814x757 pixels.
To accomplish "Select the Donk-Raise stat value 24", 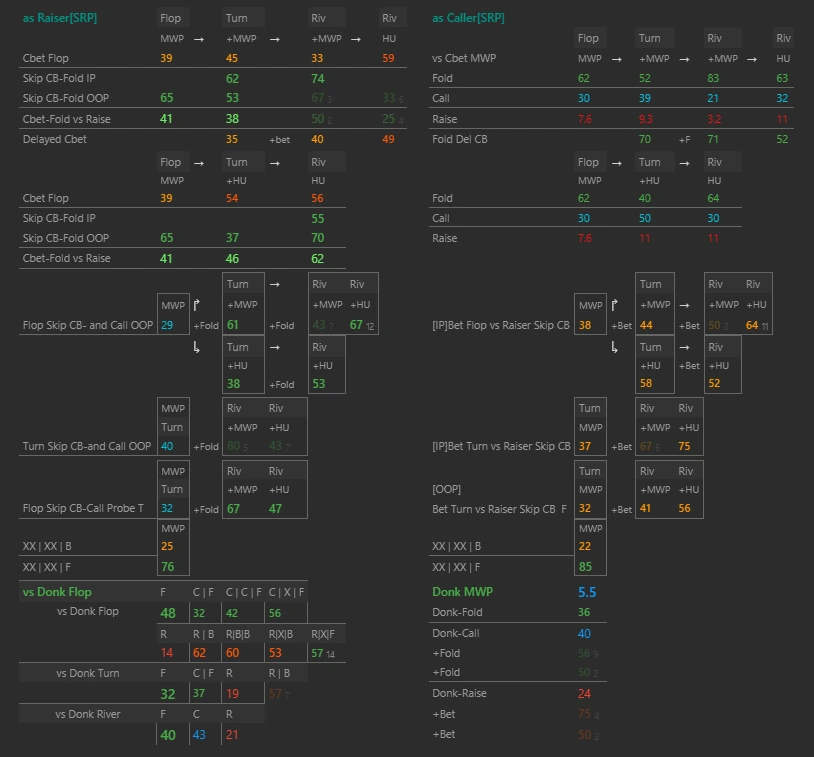I will click(584, 693).
